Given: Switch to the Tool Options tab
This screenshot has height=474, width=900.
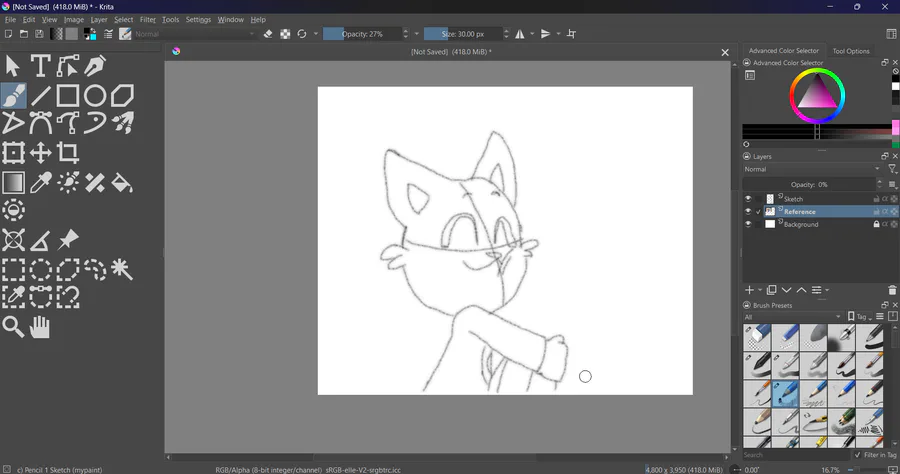Looking at the screenshot, I should point(851,51).
